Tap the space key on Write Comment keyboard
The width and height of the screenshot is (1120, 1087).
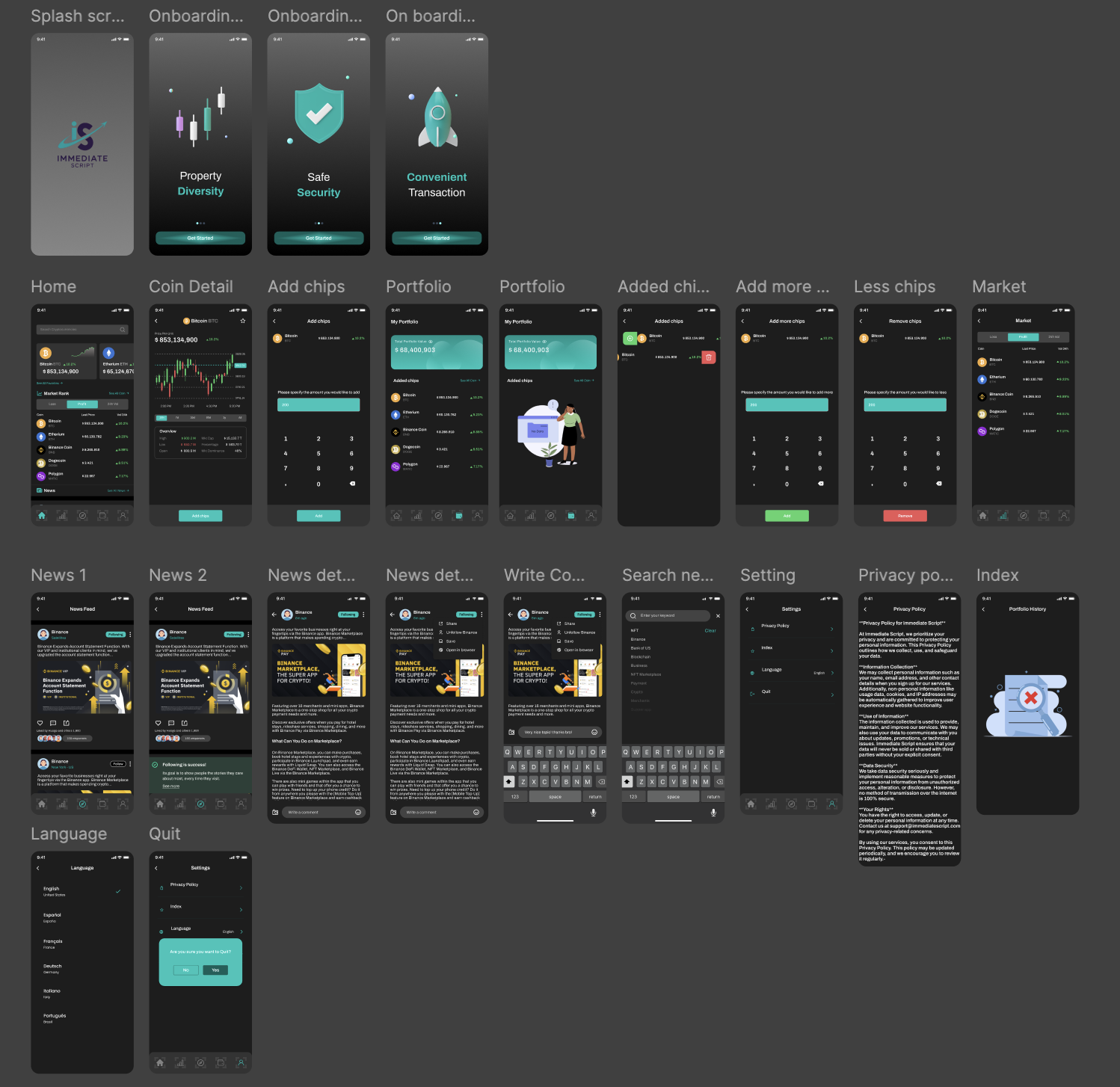coord(555,797)
